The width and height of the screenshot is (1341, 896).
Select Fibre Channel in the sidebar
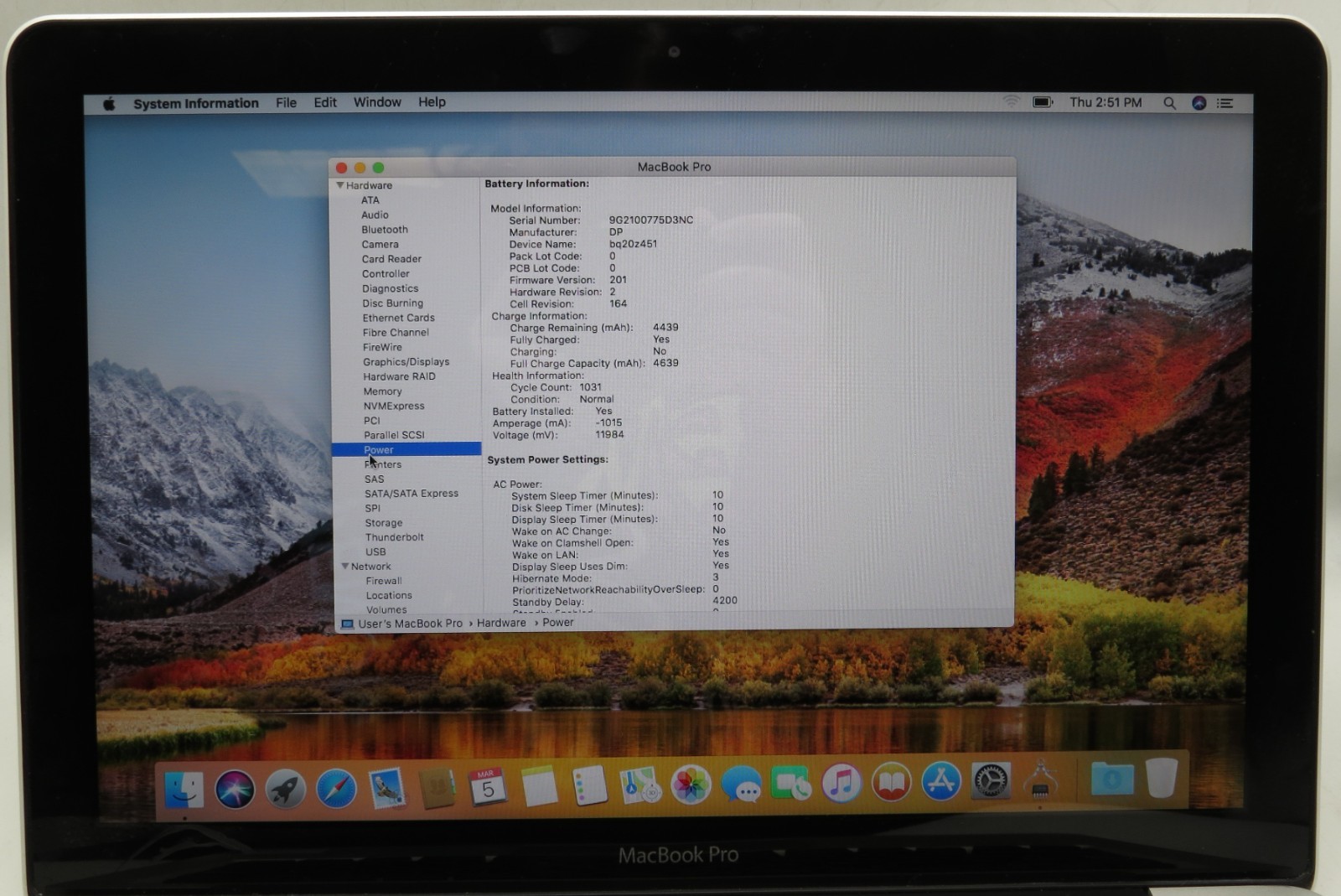click(x=396, y=333)
